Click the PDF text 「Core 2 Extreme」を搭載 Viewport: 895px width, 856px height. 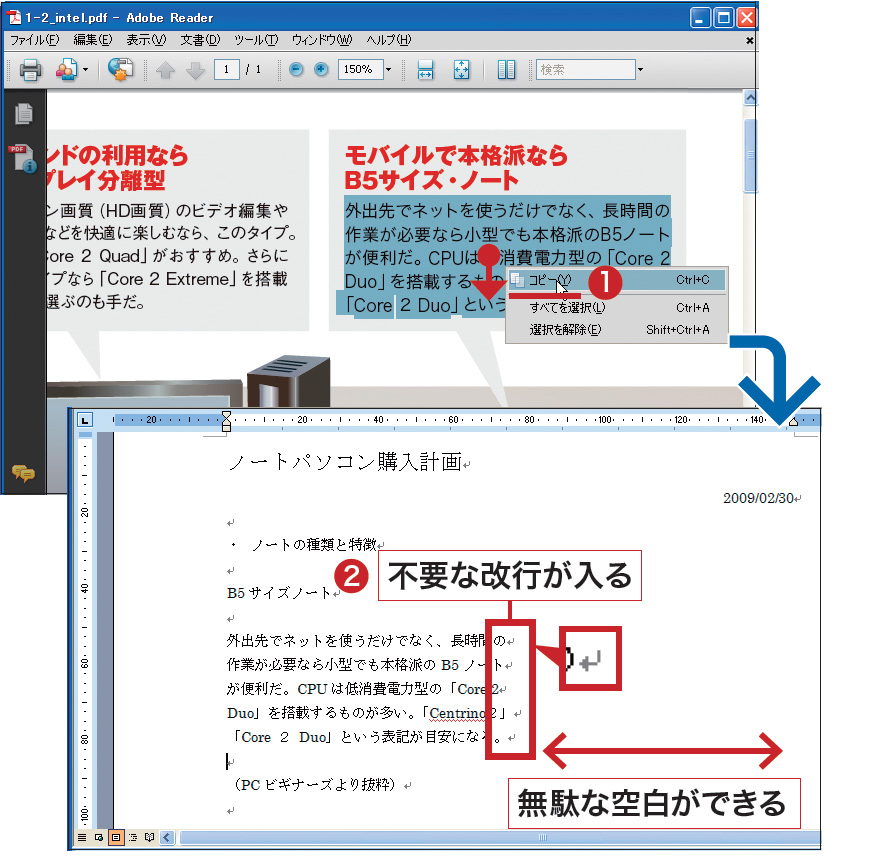pos(193,279)
